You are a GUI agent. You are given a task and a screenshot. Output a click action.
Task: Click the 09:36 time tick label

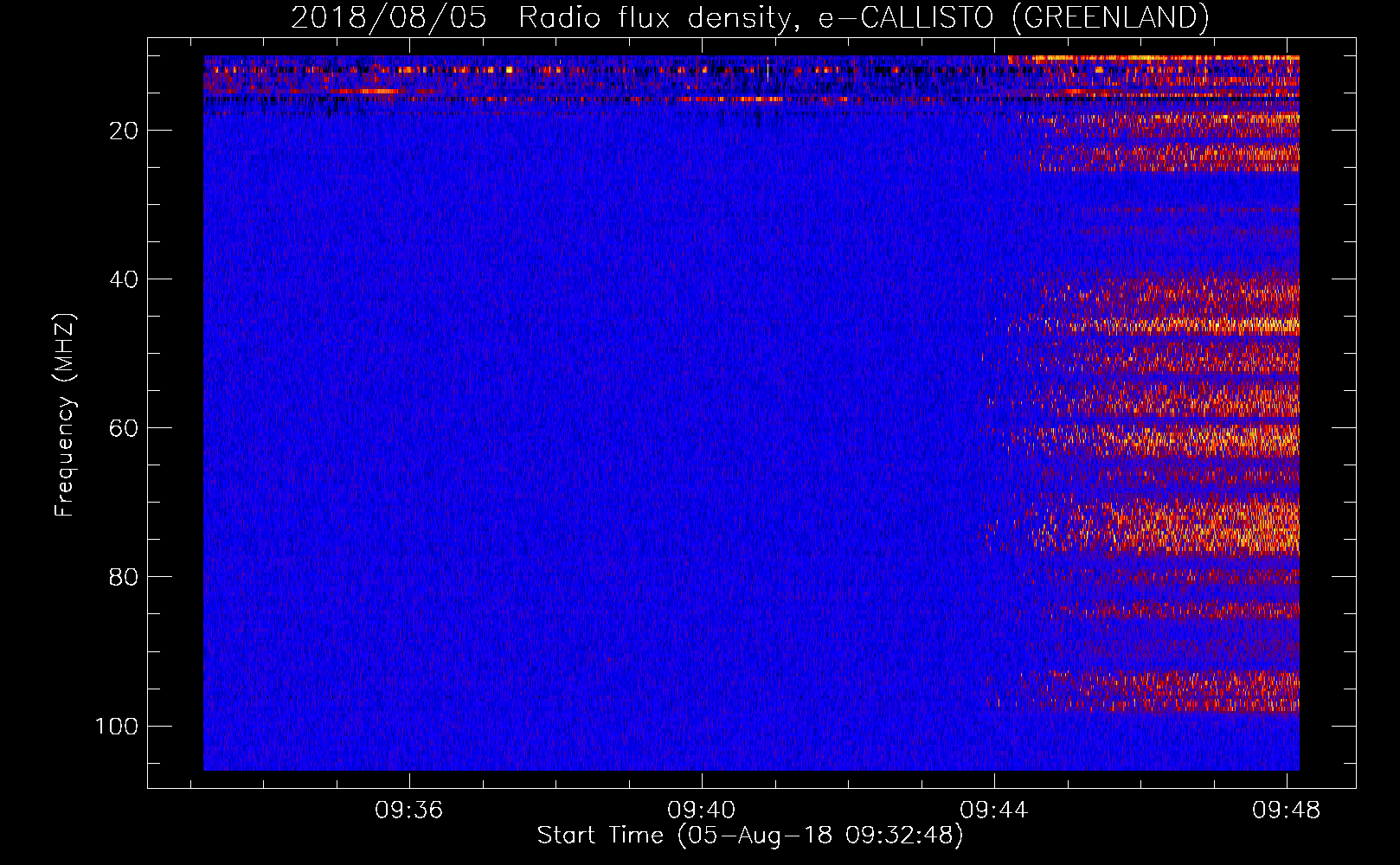408,810
